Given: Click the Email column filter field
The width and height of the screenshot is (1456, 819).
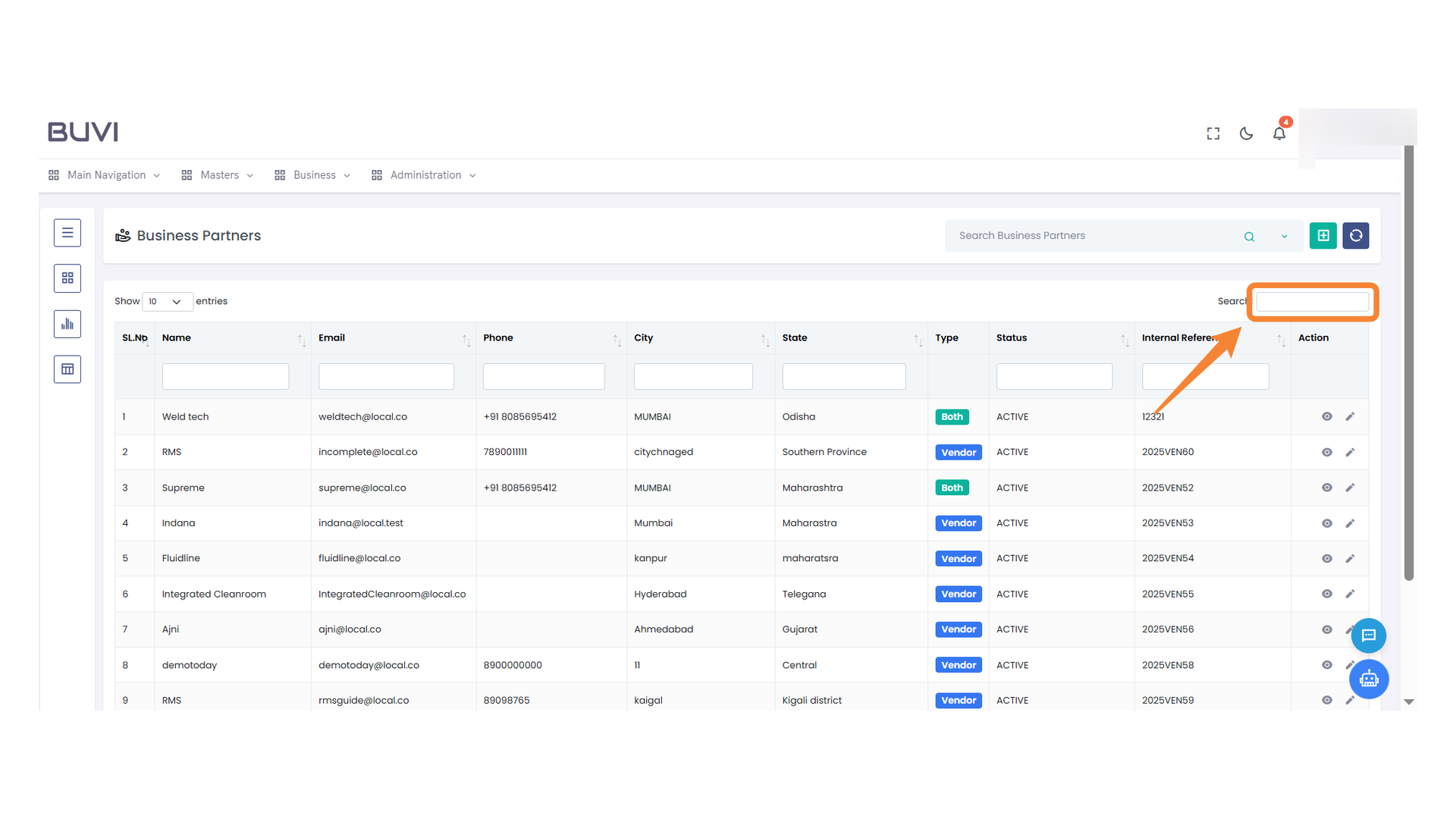Looking at the screenshot, I should (386, 376).
